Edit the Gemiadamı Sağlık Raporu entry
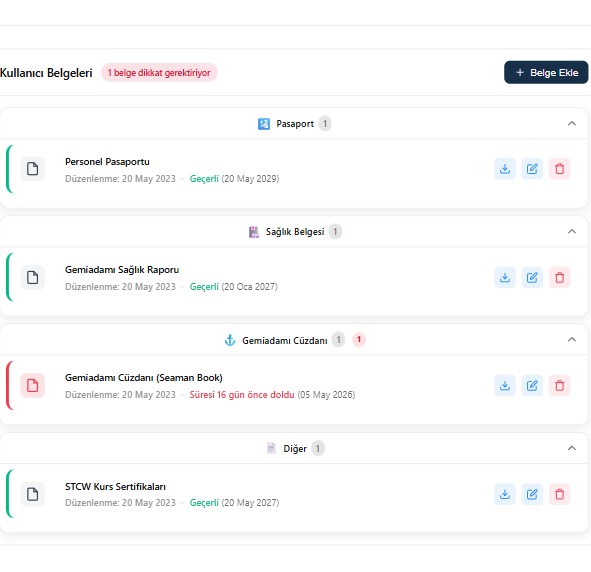The height and width of the screenshot is (572, 591). pyautogui.click(x=532, y=278)
